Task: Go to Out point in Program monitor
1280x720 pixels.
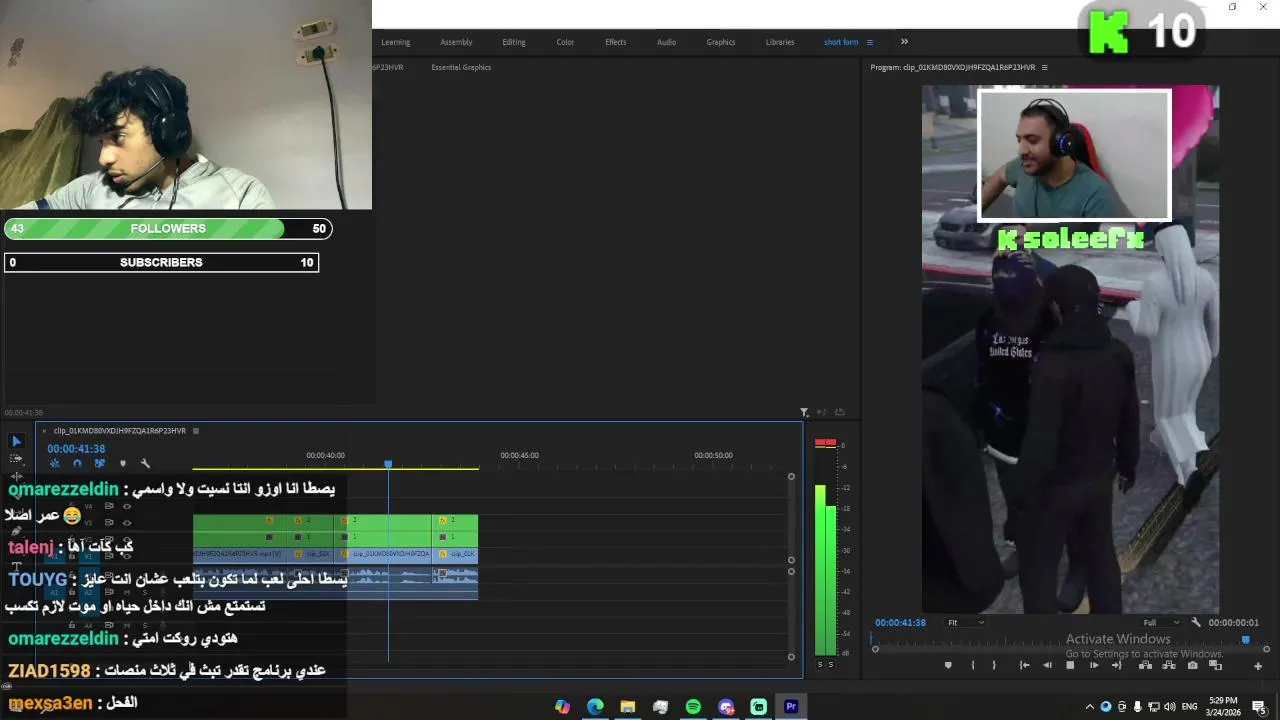Action: (x=1117, y=665)
